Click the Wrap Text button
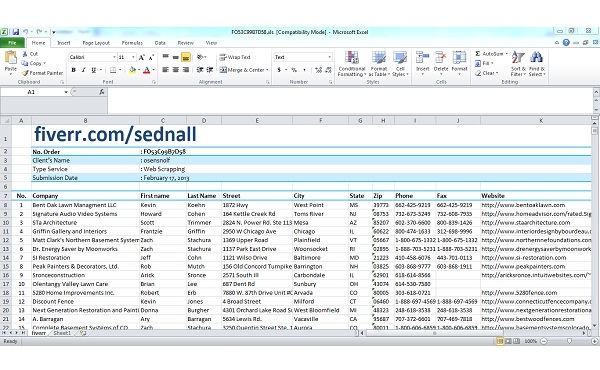The image size is (600, 370). [235, 57]
